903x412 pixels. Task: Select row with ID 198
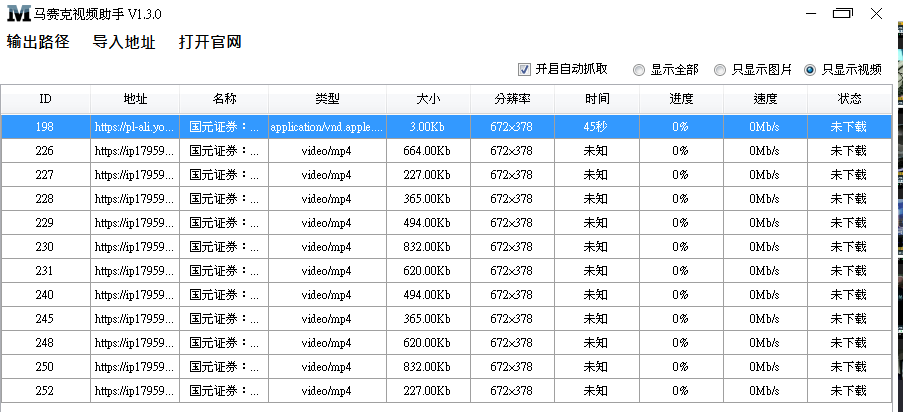[446, 127]
